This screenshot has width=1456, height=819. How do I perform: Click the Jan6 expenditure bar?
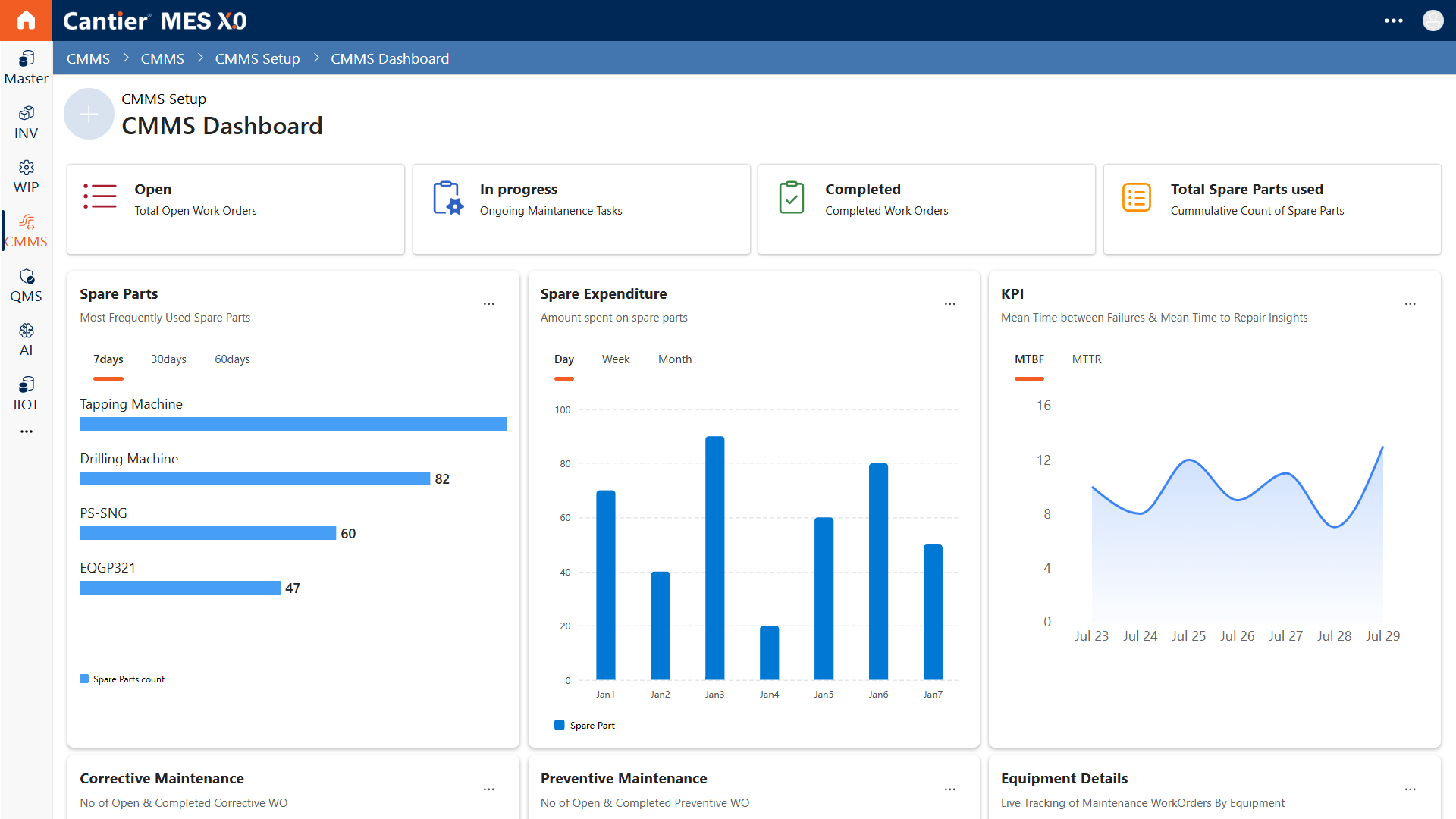tap(879, 572)
